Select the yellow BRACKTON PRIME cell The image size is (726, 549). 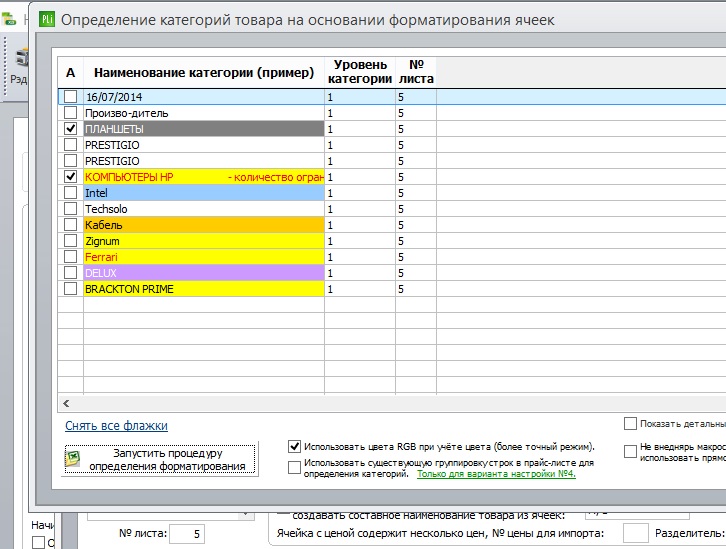(x=204, y=289)
